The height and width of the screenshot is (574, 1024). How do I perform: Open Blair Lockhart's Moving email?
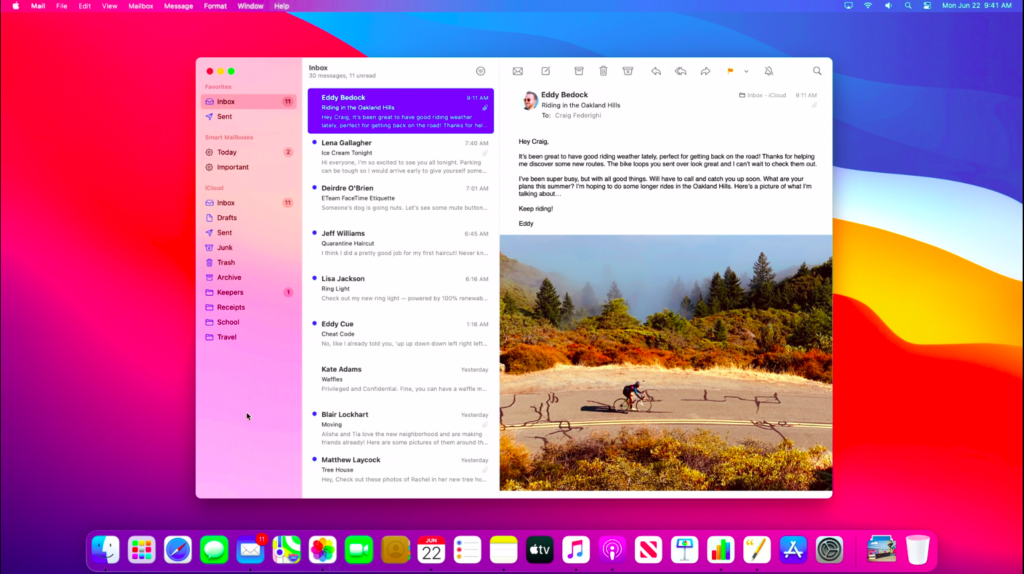tap(400, 428)
